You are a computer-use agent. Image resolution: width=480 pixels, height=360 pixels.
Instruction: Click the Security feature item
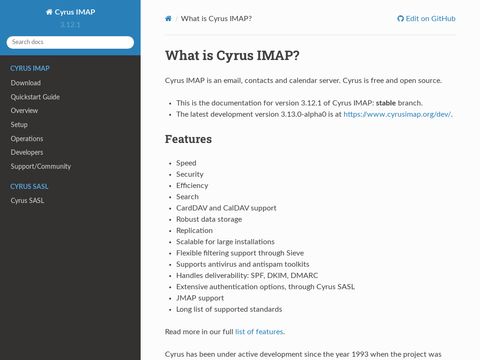[190, 174]
